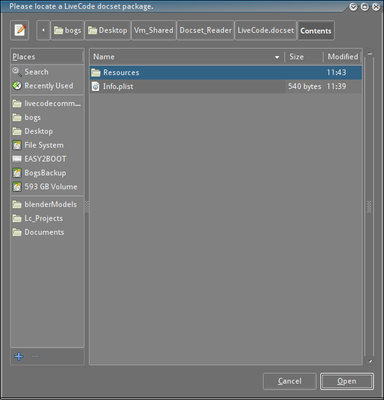Sort files by Size column
Screen dimensions: 384x400
click(x=304, y=57)
